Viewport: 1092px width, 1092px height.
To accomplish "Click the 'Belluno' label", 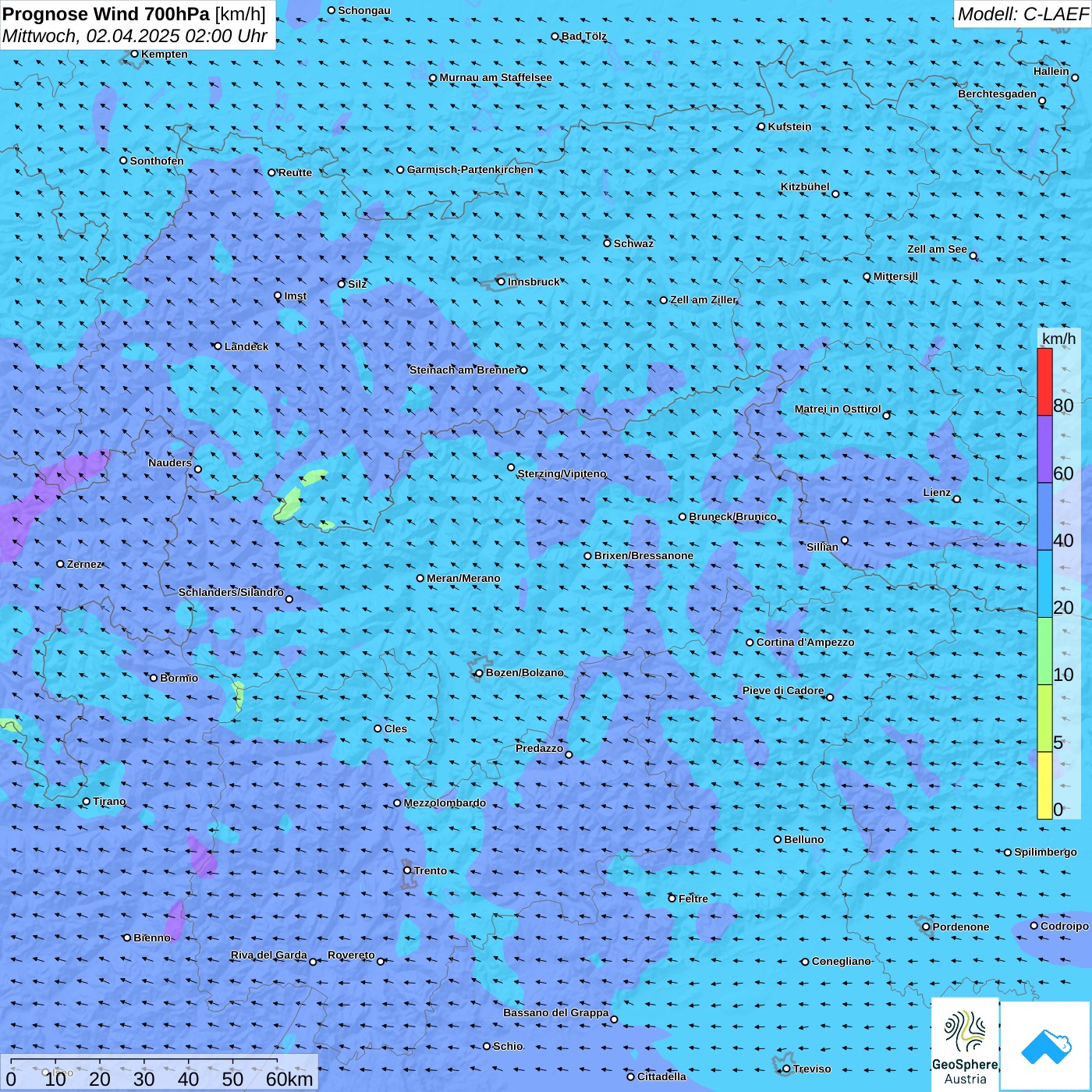I will click(x=803, y=839).
